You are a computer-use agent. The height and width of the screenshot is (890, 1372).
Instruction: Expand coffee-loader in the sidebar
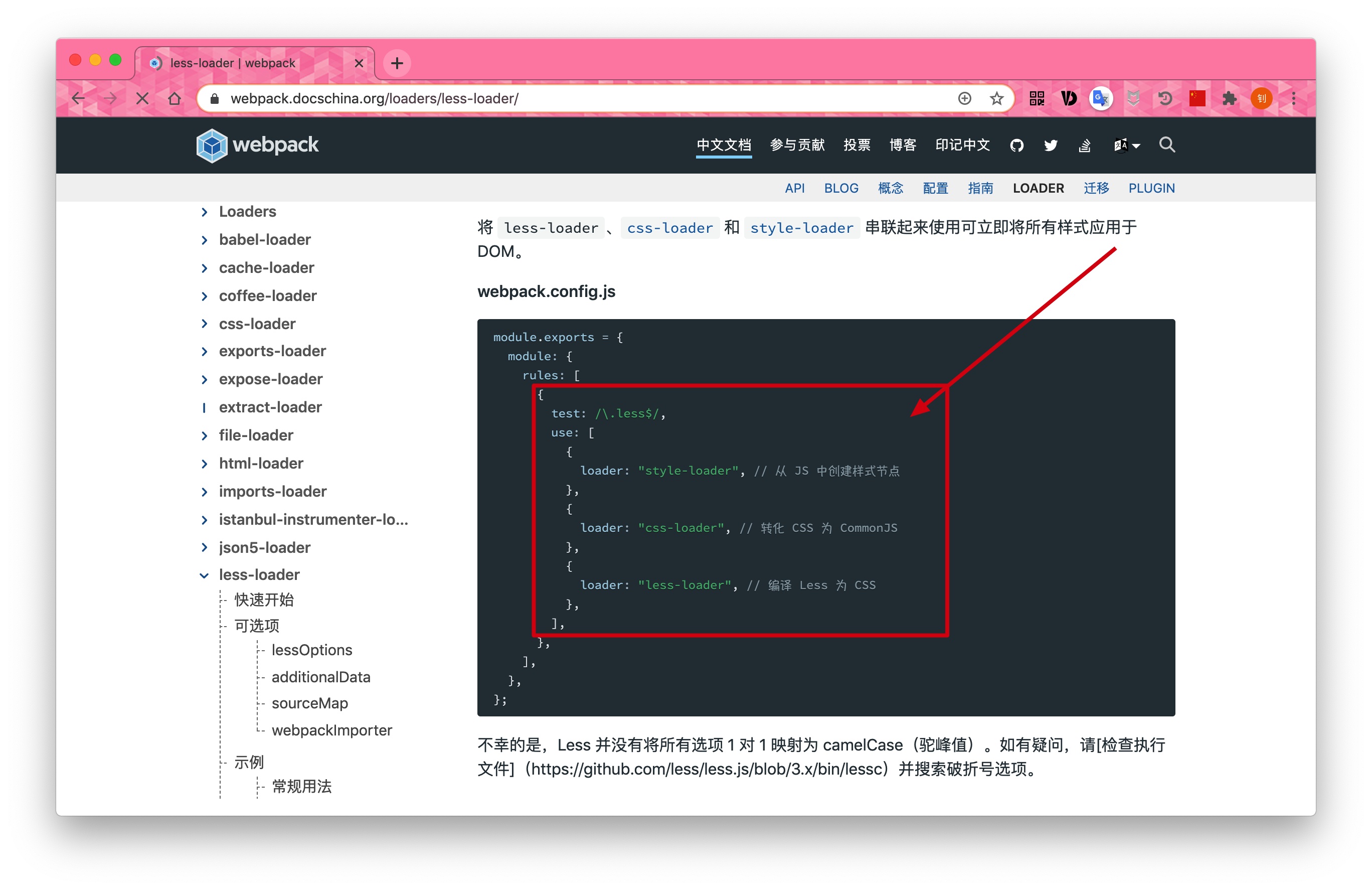click(204, 296)
